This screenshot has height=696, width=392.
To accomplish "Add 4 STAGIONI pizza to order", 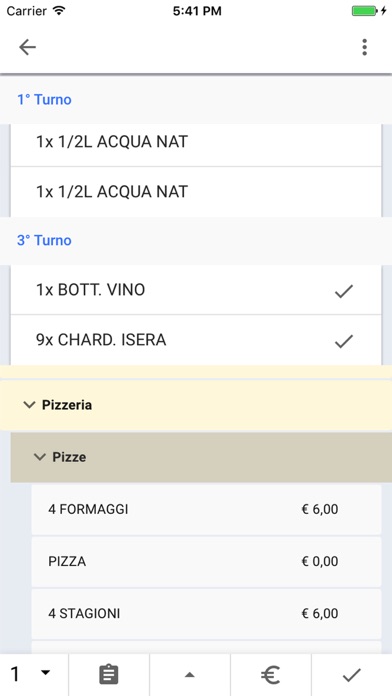I will click(206, 614).
